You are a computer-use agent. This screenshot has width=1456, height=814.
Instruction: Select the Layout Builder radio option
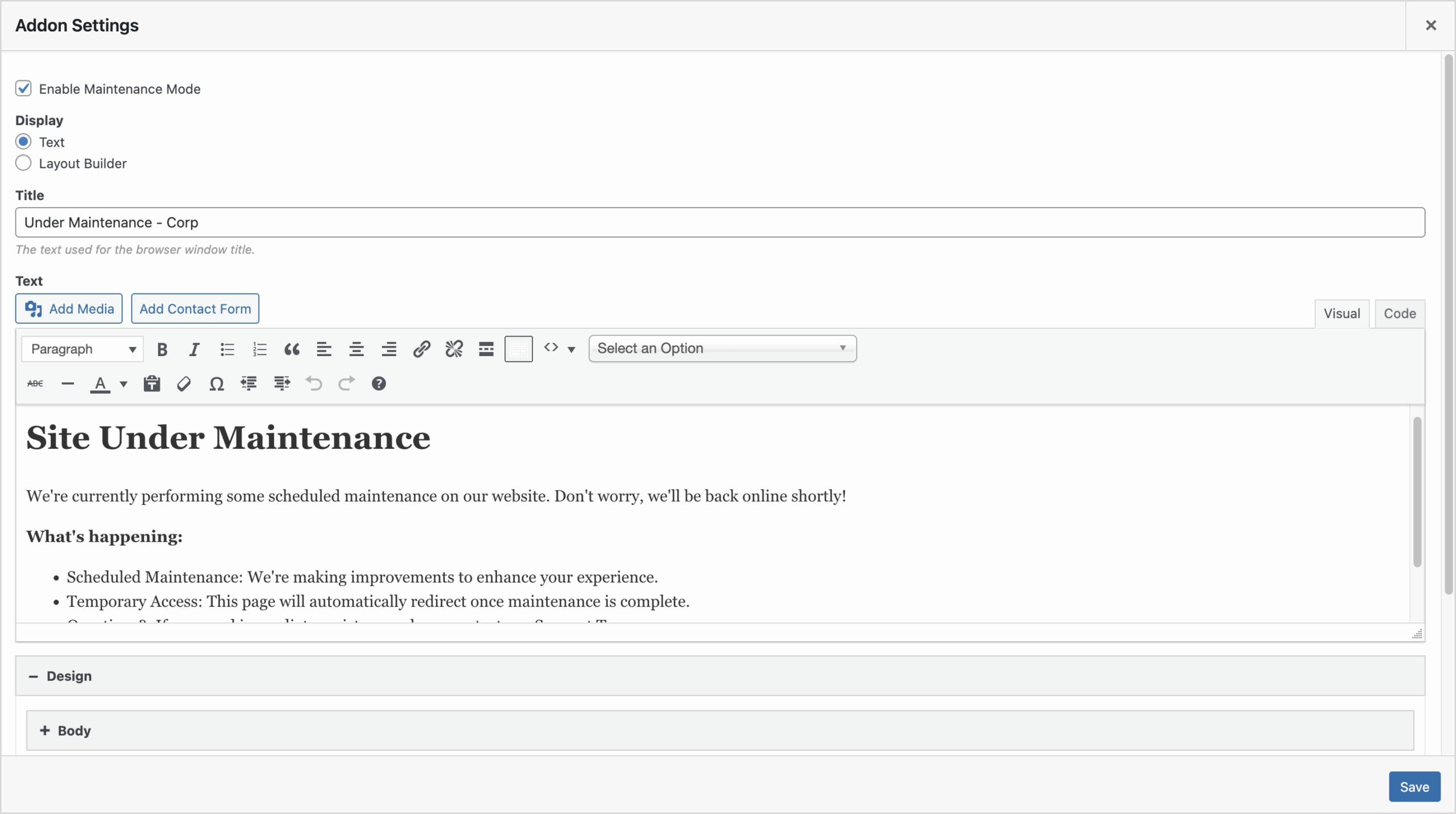coord(23,163)
